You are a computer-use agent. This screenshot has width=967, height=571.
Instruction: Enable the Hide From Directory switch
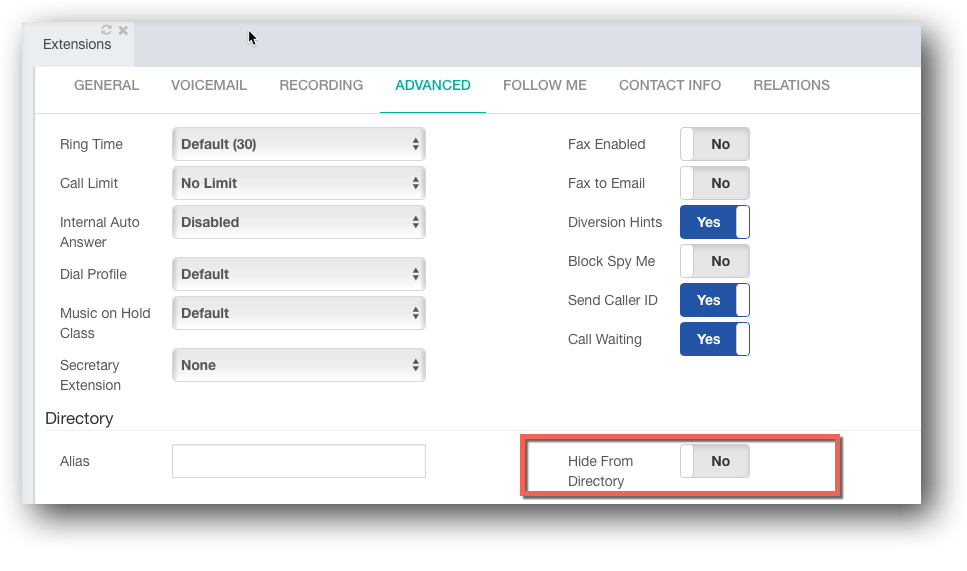click(715, 461)
